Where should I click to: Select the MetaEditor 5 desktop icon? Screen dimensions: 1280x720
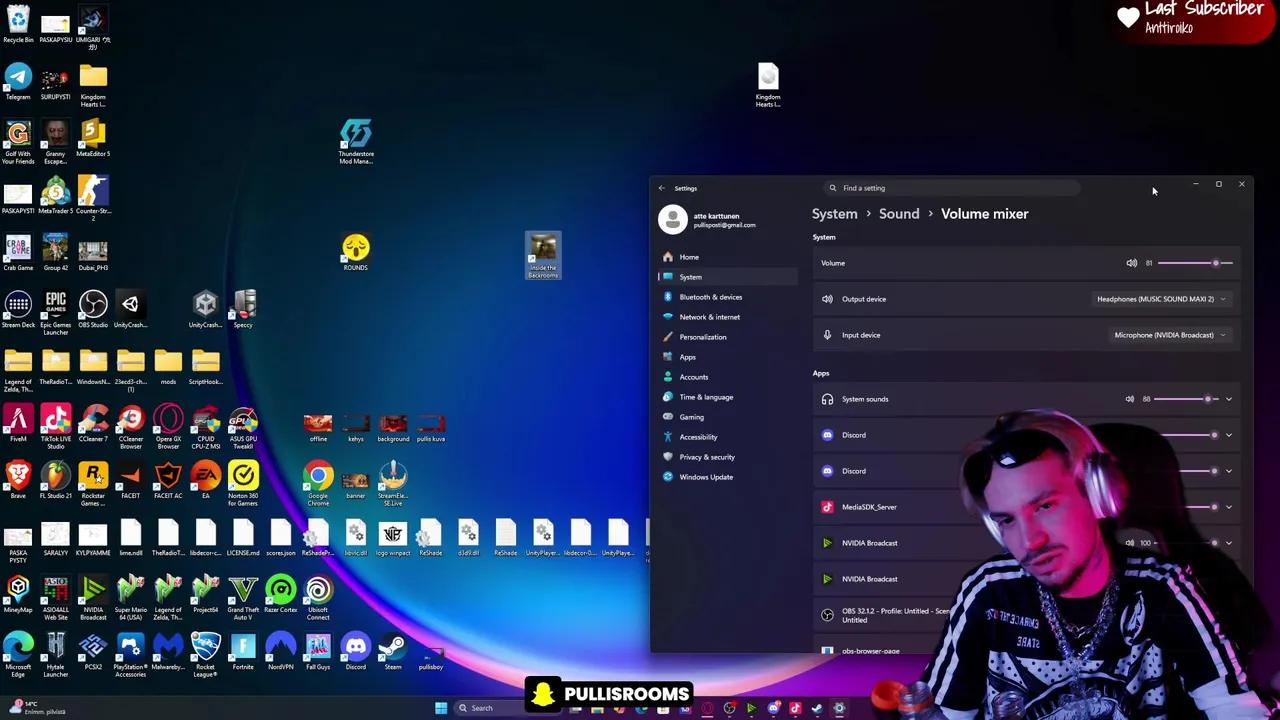pyautogui.click(x=93, y=139)
